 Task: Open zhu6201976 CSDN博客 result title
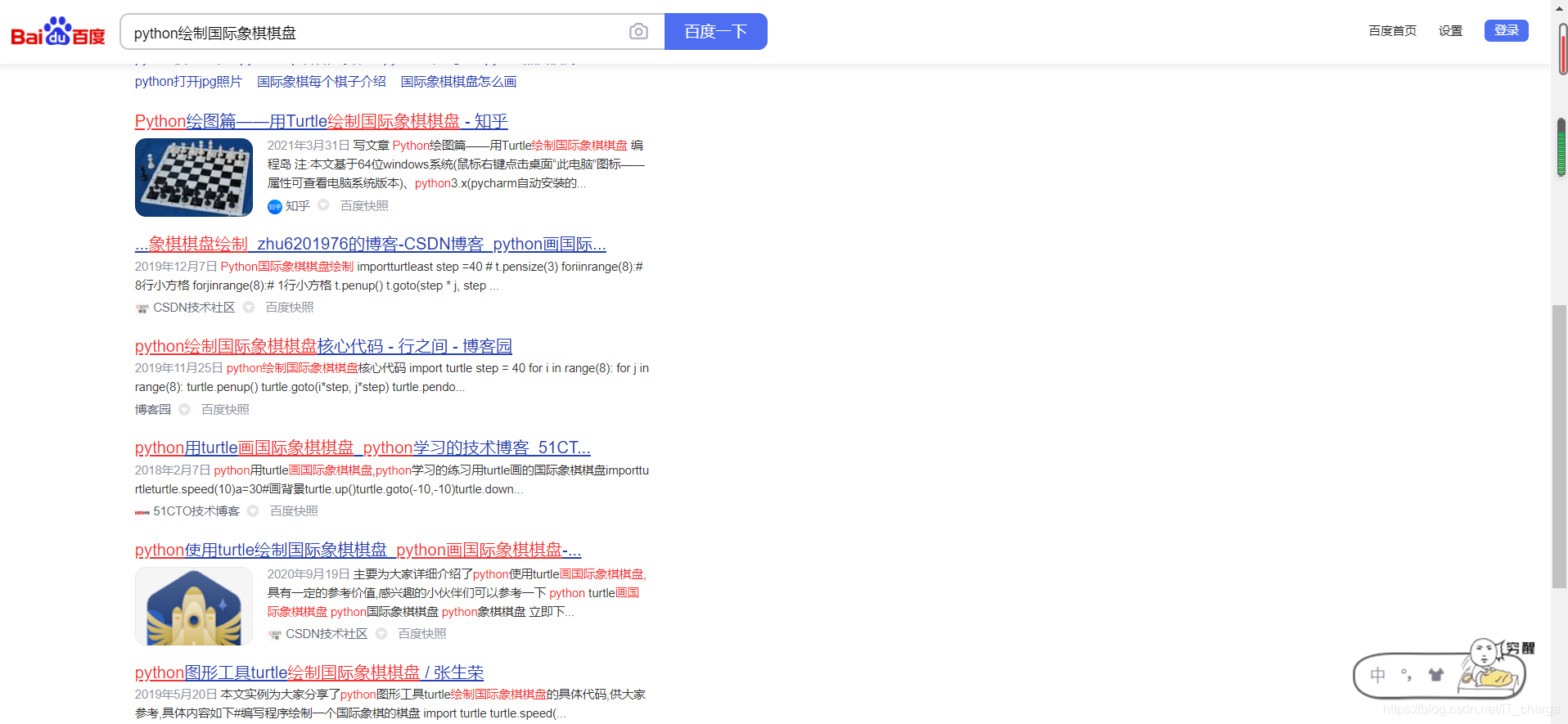tap(371, 244)
